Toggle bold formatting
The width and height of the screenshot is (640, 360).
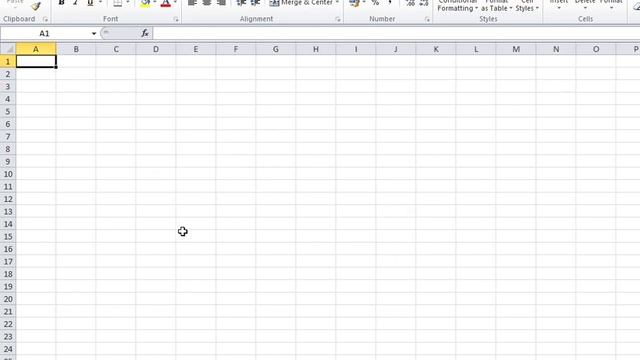coord(62,3)
